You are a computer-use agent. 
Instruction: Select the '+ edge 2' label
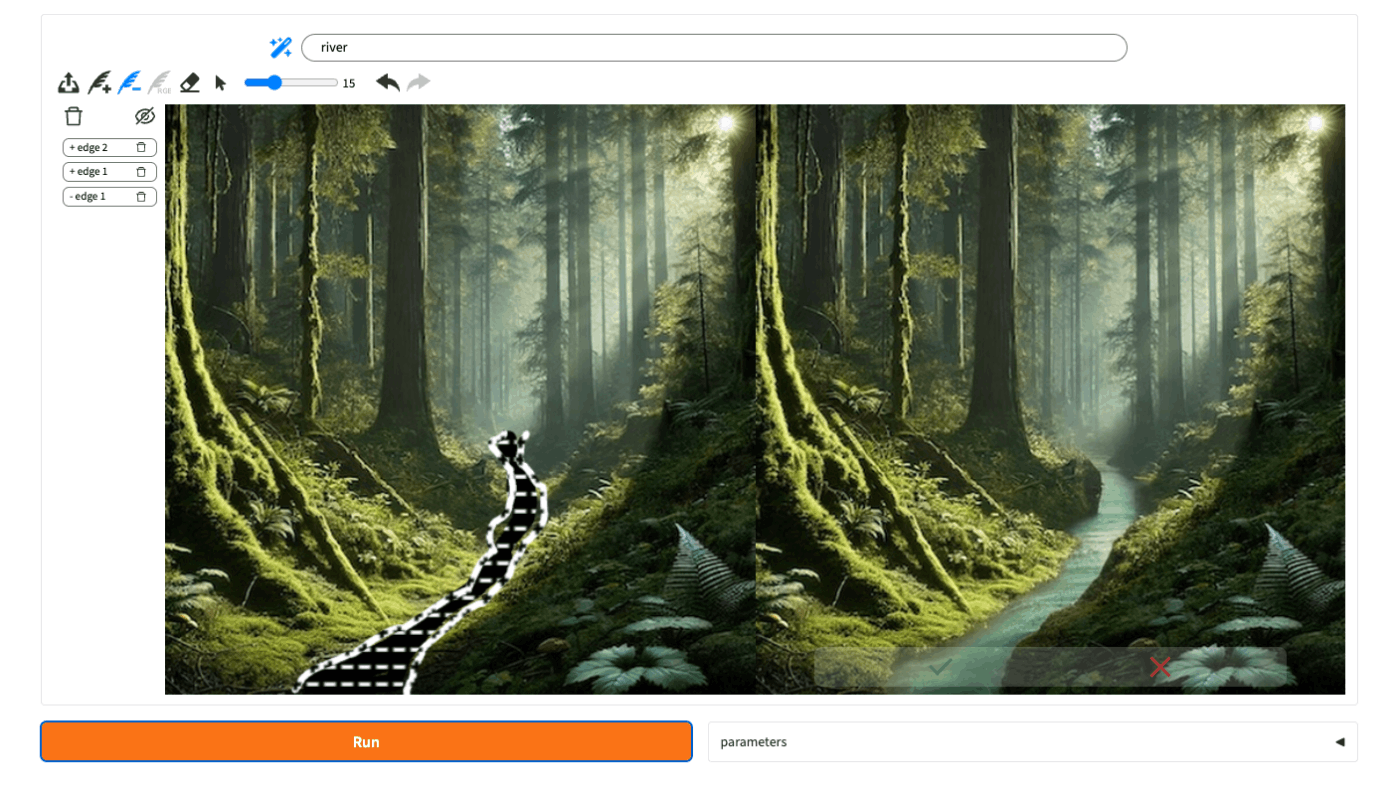(x=89, y=147)
